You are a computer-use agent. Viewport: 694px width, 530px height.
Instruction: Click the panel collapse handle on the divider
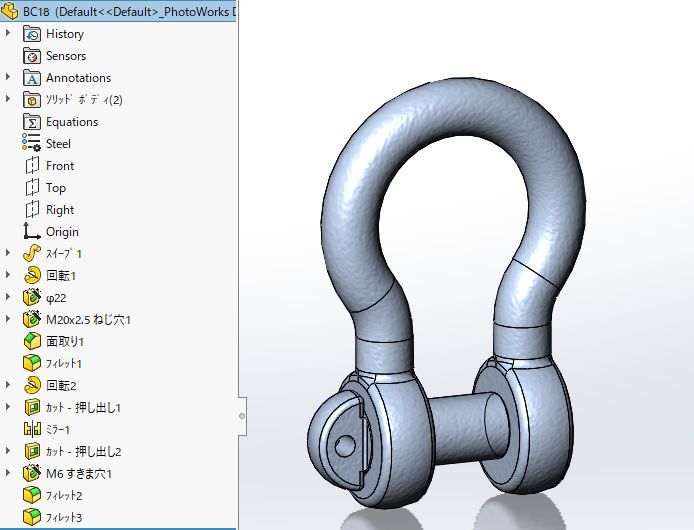point(242,416)
